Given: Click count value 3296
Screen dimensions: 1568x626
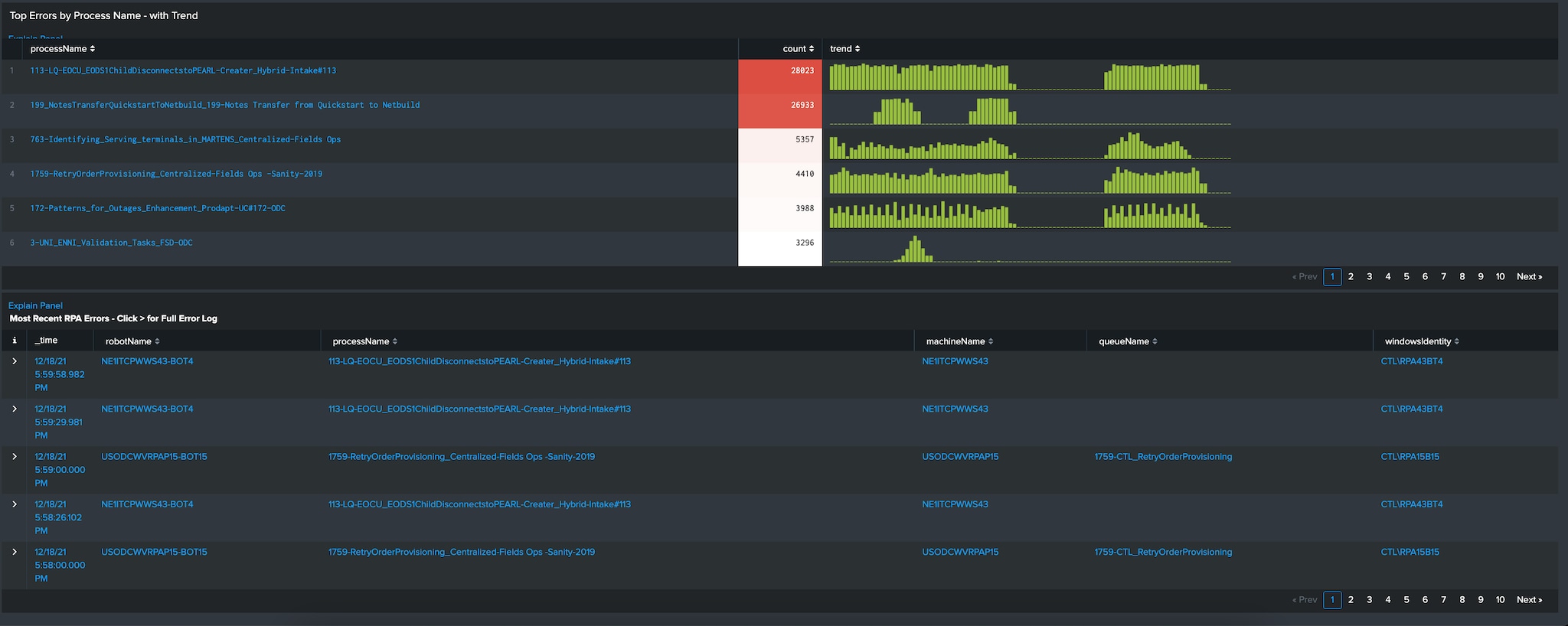Looking at the screenshot, I should [805, 243].
